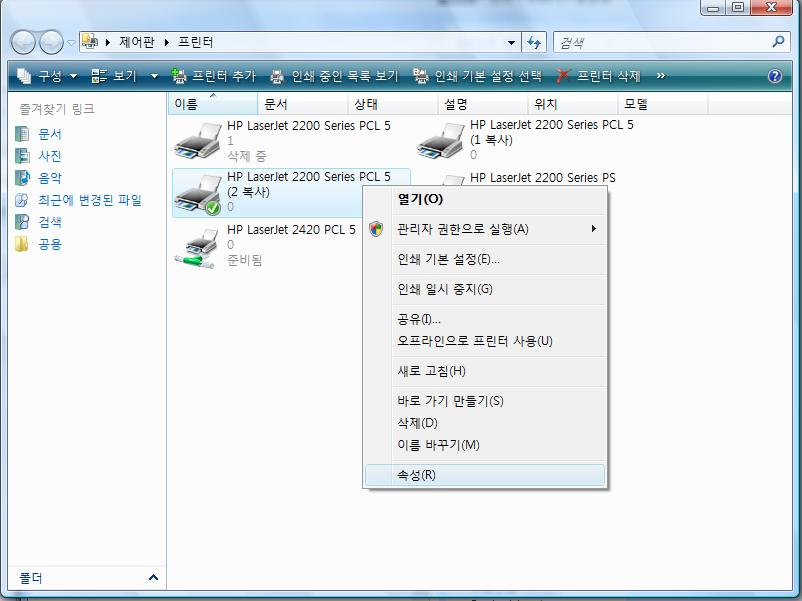The image size is (802, 601).
Task: Click the magnifier search icon
Action: coord(778,42)
